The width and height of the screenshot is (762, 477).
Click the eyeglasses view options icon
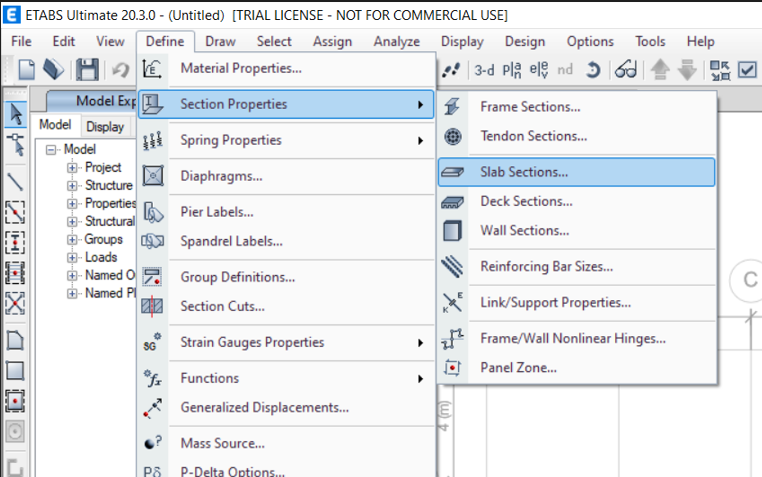(626, 69)
